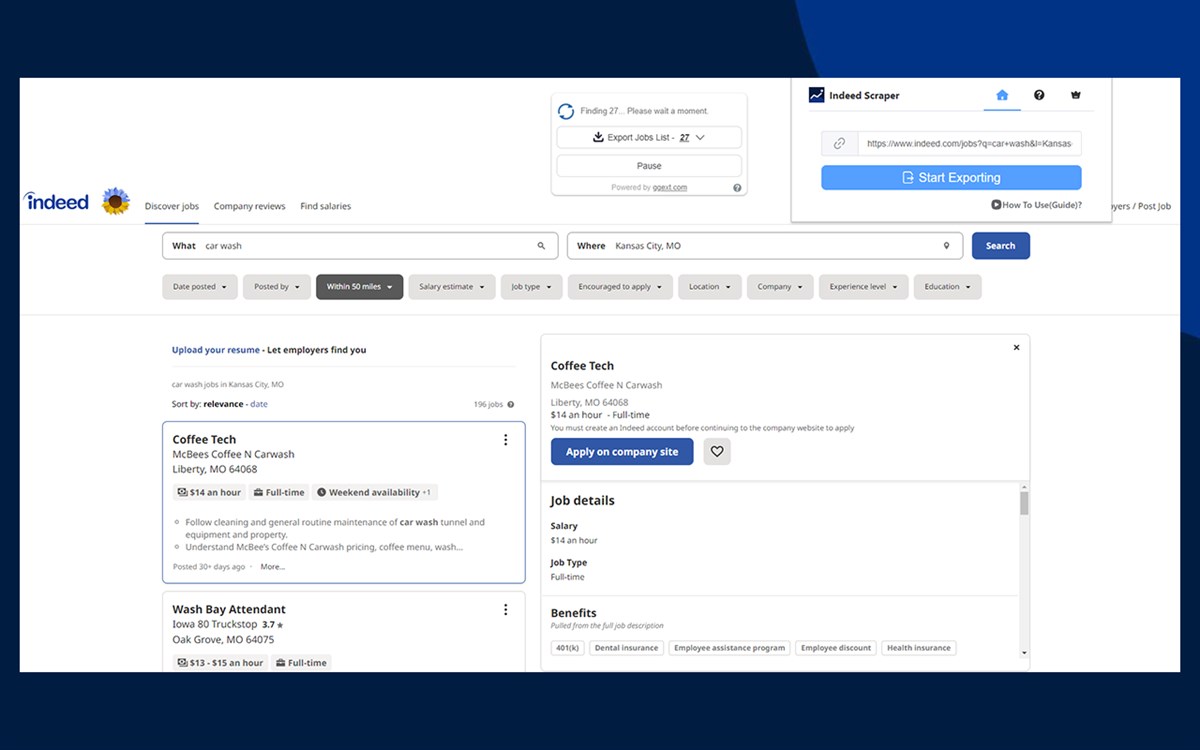
Task: Open the Within 50 miles dropdown
Action: [360, 287]
